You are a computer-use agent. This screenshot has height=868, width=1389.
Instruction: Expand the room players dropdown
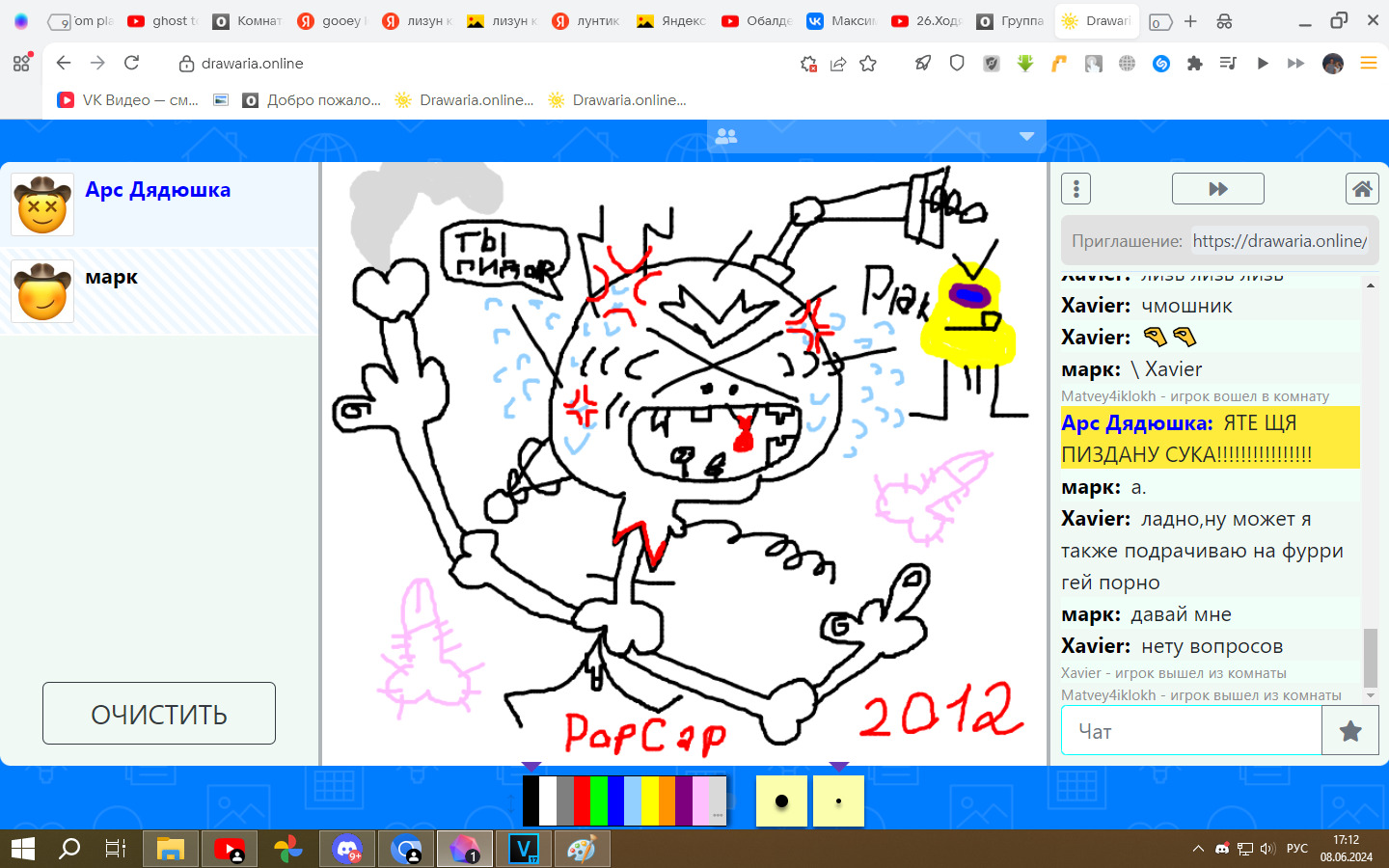[1026, 137]
